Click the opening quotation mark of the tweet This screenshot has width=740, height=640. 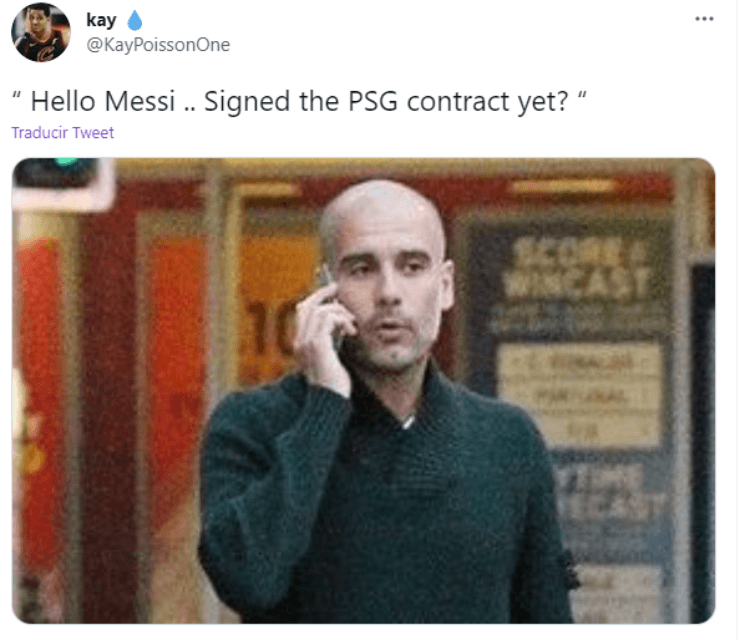tap(17, 96)
